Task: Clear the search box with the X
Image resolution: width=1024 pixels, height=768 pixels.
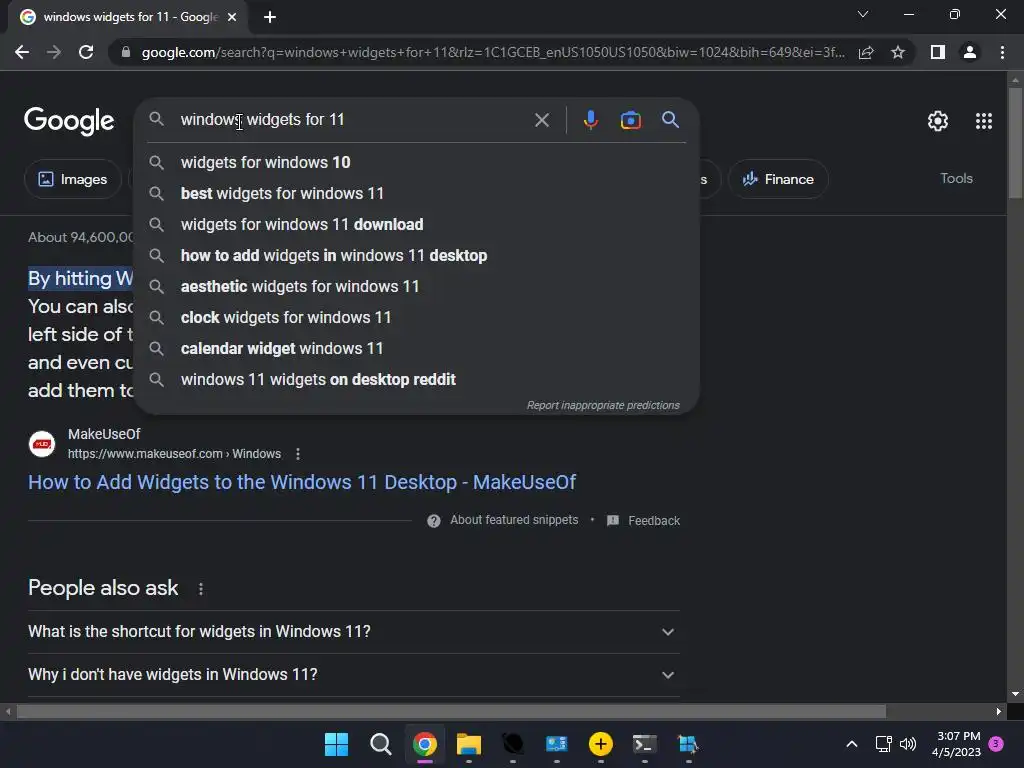Action: click(x=541, y=120)
